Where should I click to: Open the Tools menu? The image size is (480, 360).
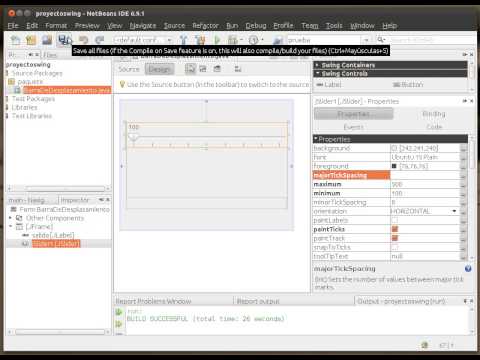tap(334, 26)
